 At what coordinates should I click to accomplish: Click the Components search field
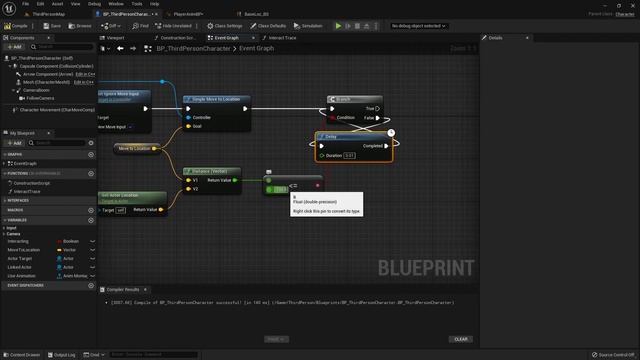[x=61, y=47]
